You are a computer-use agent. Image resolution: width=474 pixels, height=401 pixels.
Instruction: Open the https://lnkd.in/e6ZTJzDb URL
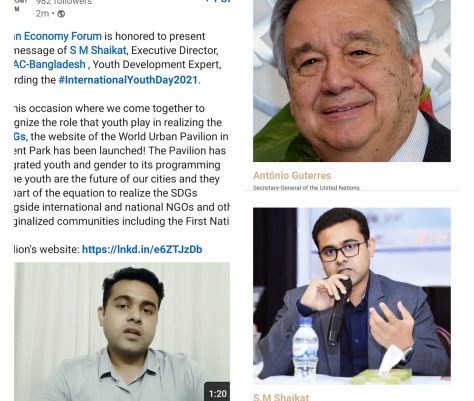142,249
